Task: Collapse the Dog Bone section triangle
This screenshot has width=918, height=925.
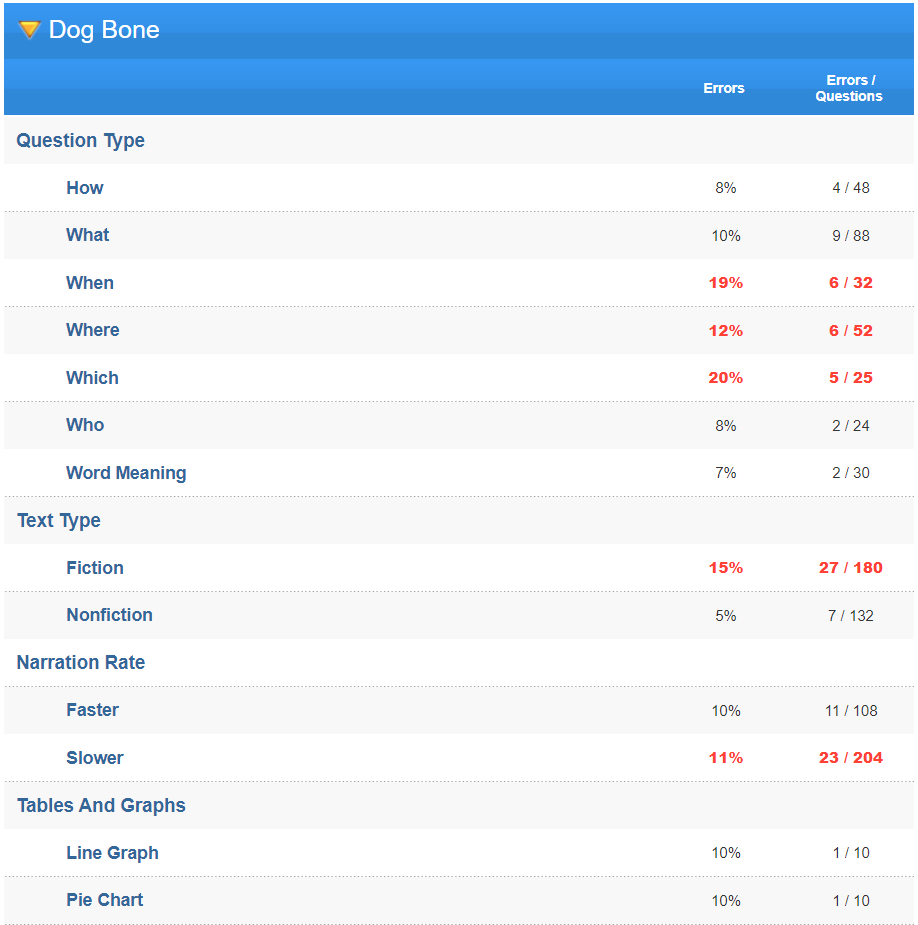Action: coord(29,30)
